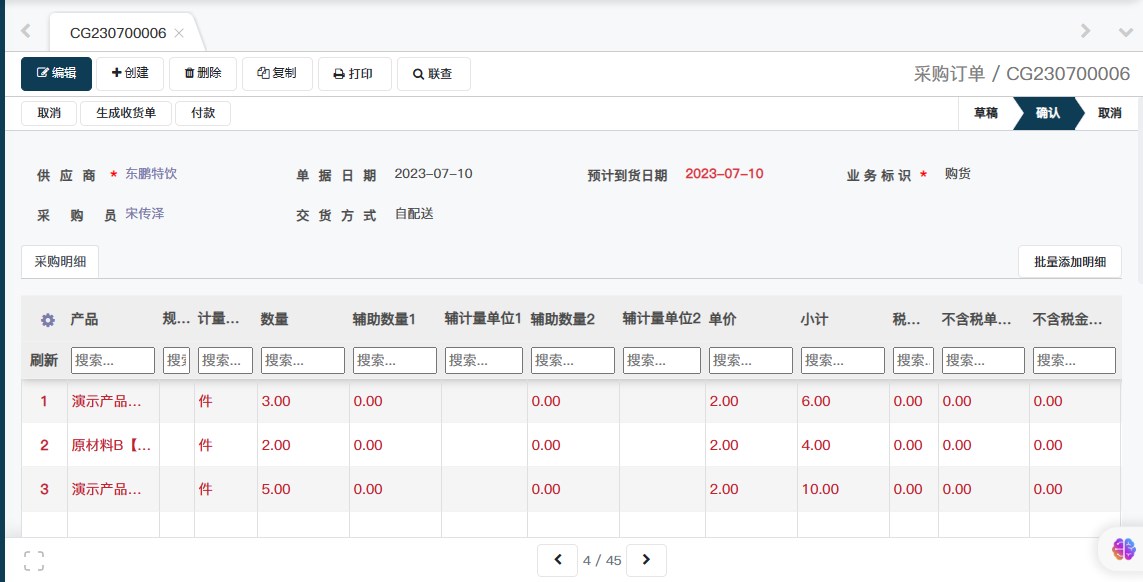Click the table settings gear icon

[47, 320]
